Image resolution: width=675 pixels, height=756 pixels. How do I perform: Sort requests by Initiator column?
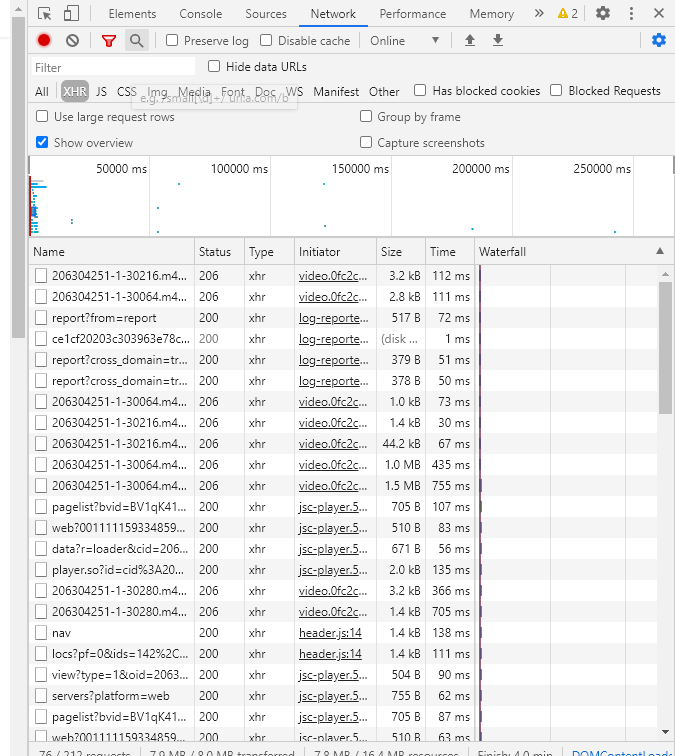tap(335, 251)
